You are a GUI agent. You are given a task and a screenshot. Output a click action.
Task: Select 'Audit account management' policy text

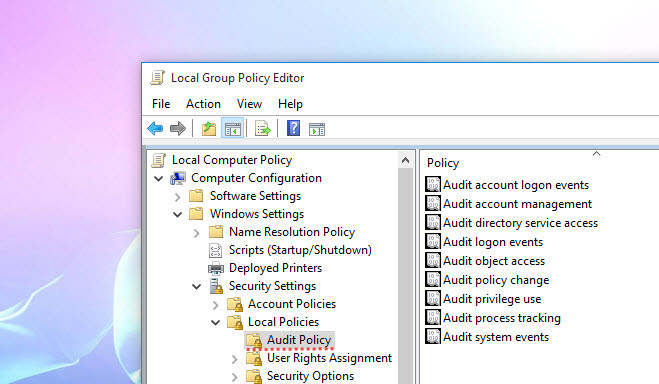(x=517, y=204)
